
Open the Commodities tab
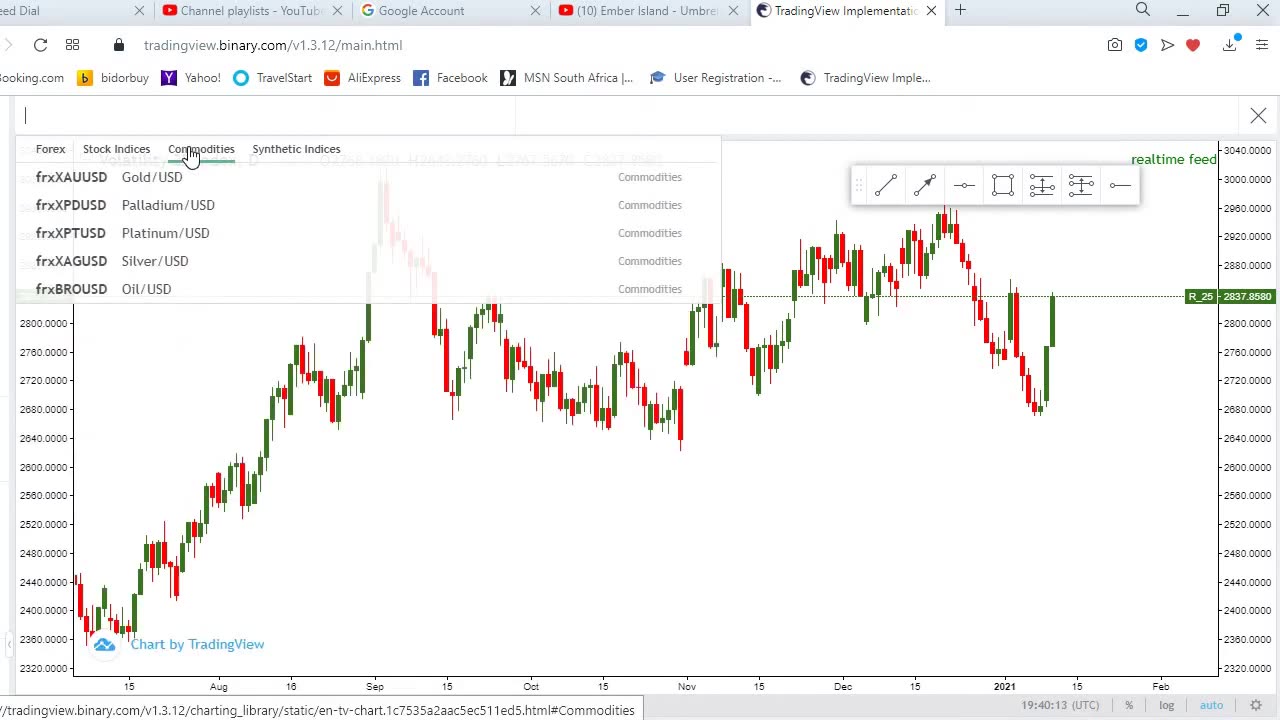click(x=201, y=149)
